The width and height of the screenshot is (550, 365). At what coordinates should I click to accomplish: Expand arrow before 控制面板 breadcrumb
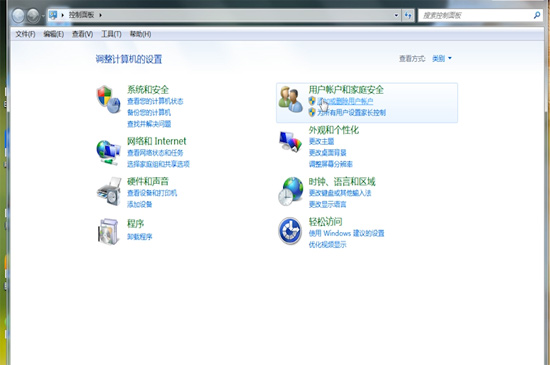[62, 15]
